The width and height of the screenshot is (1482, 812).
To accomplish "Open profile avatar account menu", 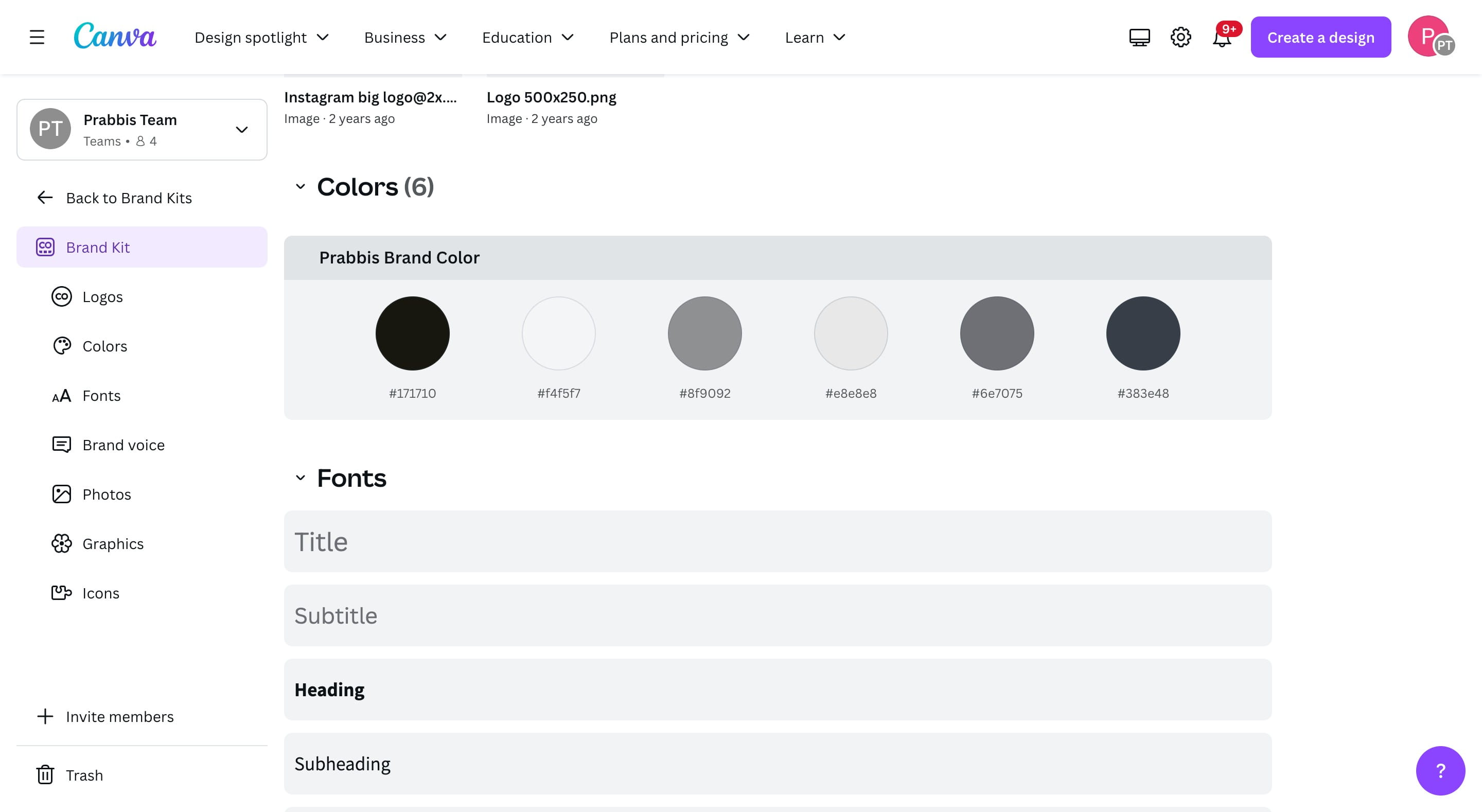I will [x=1431, y=37].
